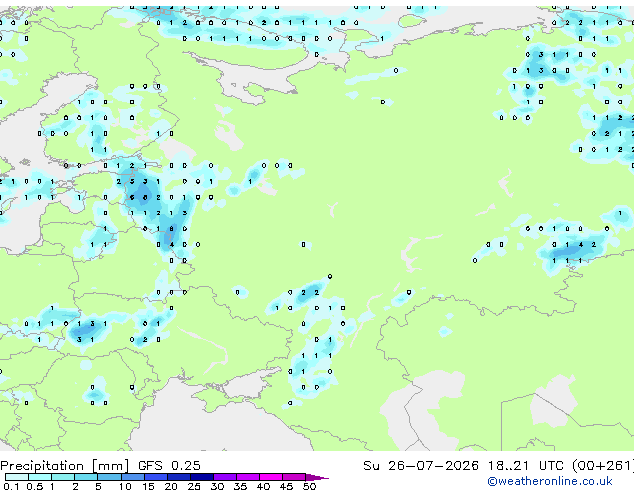Image resolution: width=634 pixels, height=490 pixels.
Task: Pick the 40–45 mm magenta legend swatch
Action: (x=271, y=477)
